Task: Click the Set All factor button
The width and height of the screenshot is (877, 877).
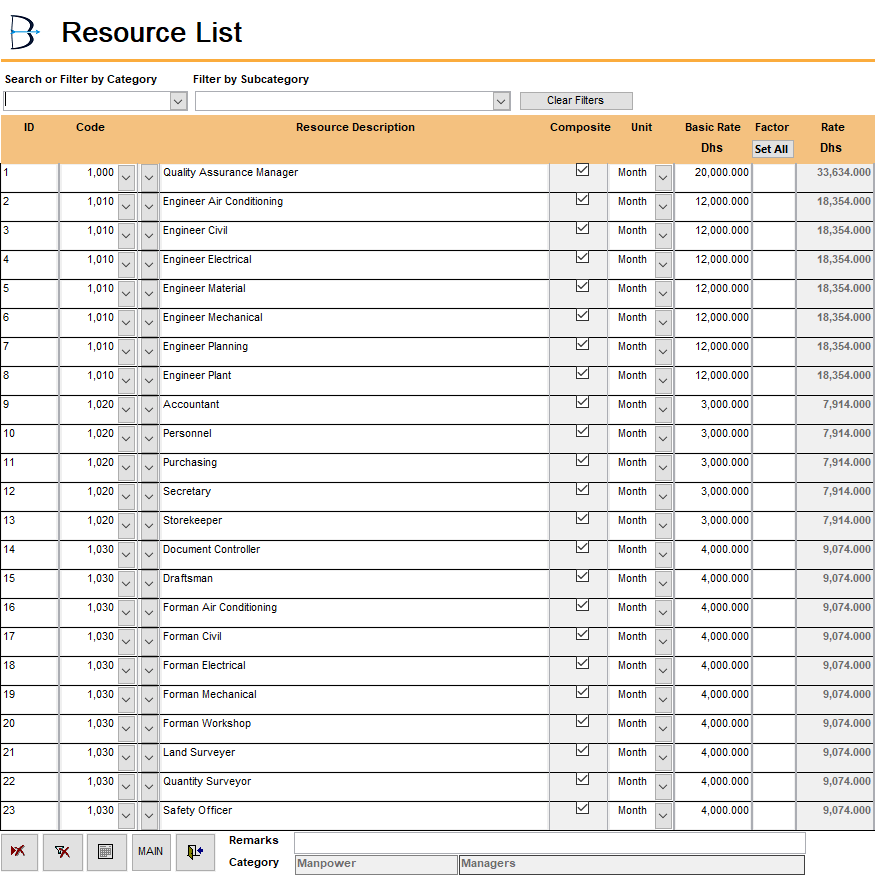Action: pos(771,149)
